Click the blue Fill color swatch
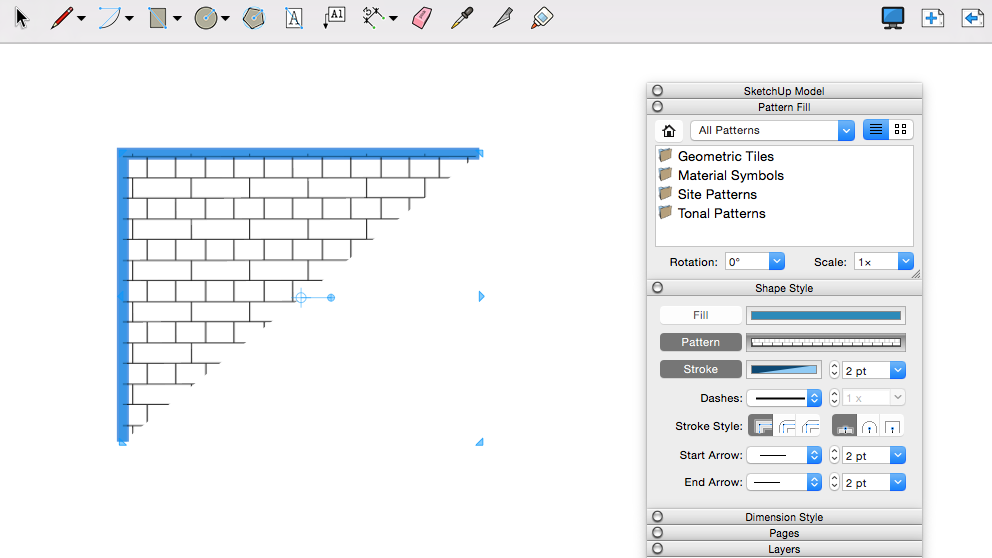Image resolution: width=992 pixels, height=558 pixels. [825, 315]
